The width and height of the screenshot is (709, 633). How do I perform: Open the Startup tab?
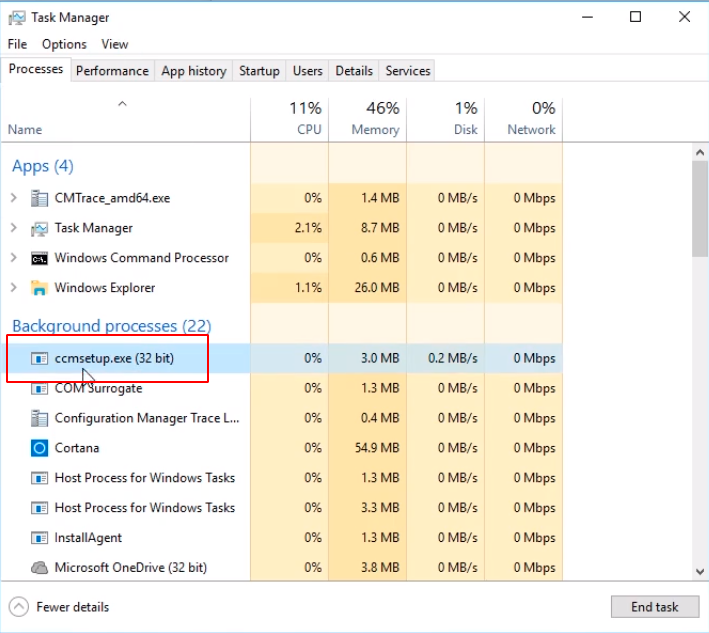click(x=259, y=71)
